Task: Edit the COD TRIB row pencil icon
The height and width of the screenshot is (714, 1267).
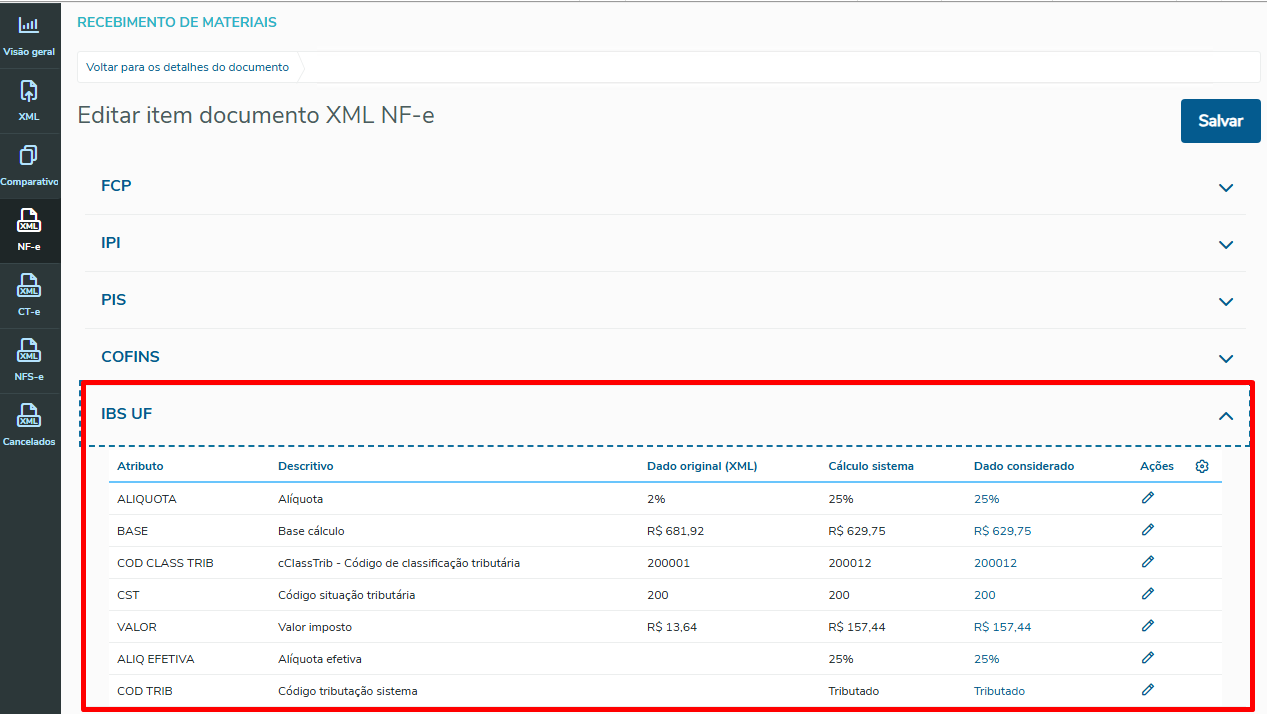Action: pyautogui.click(x=1148, y=690)
